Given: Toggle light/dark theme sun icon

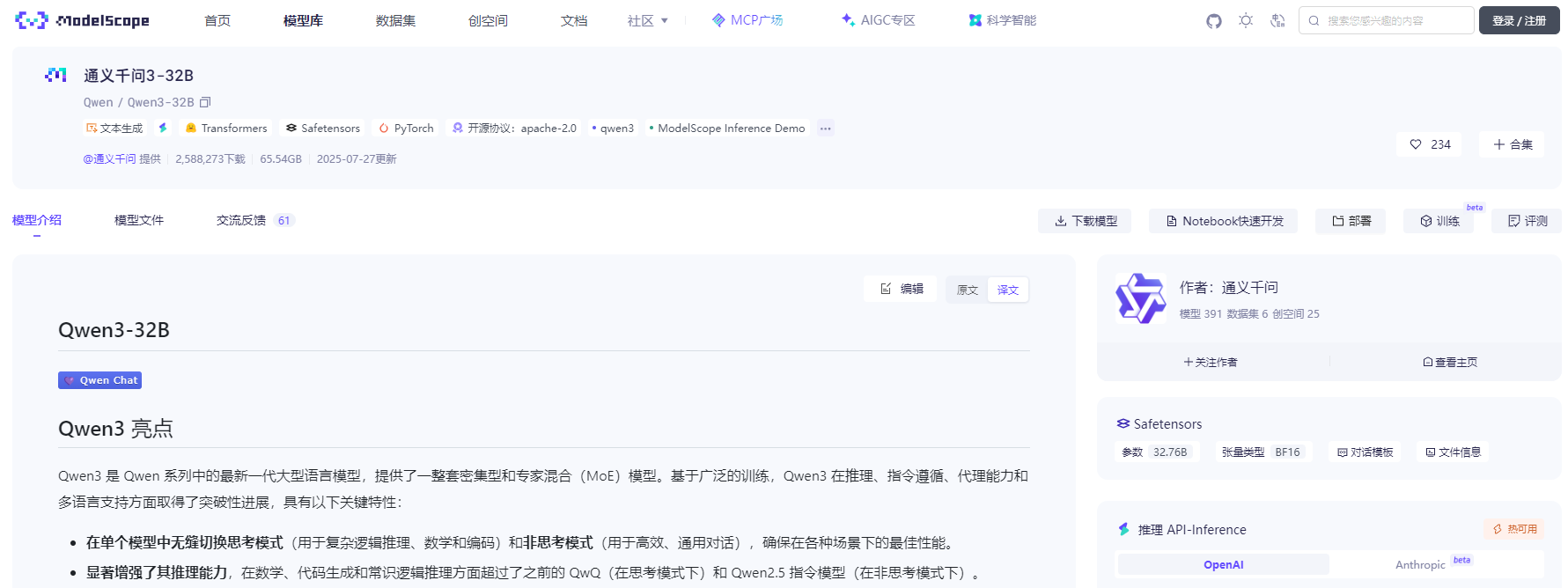Looking at the screenshot, I should pyautogui.click(x=1246, y=20).
